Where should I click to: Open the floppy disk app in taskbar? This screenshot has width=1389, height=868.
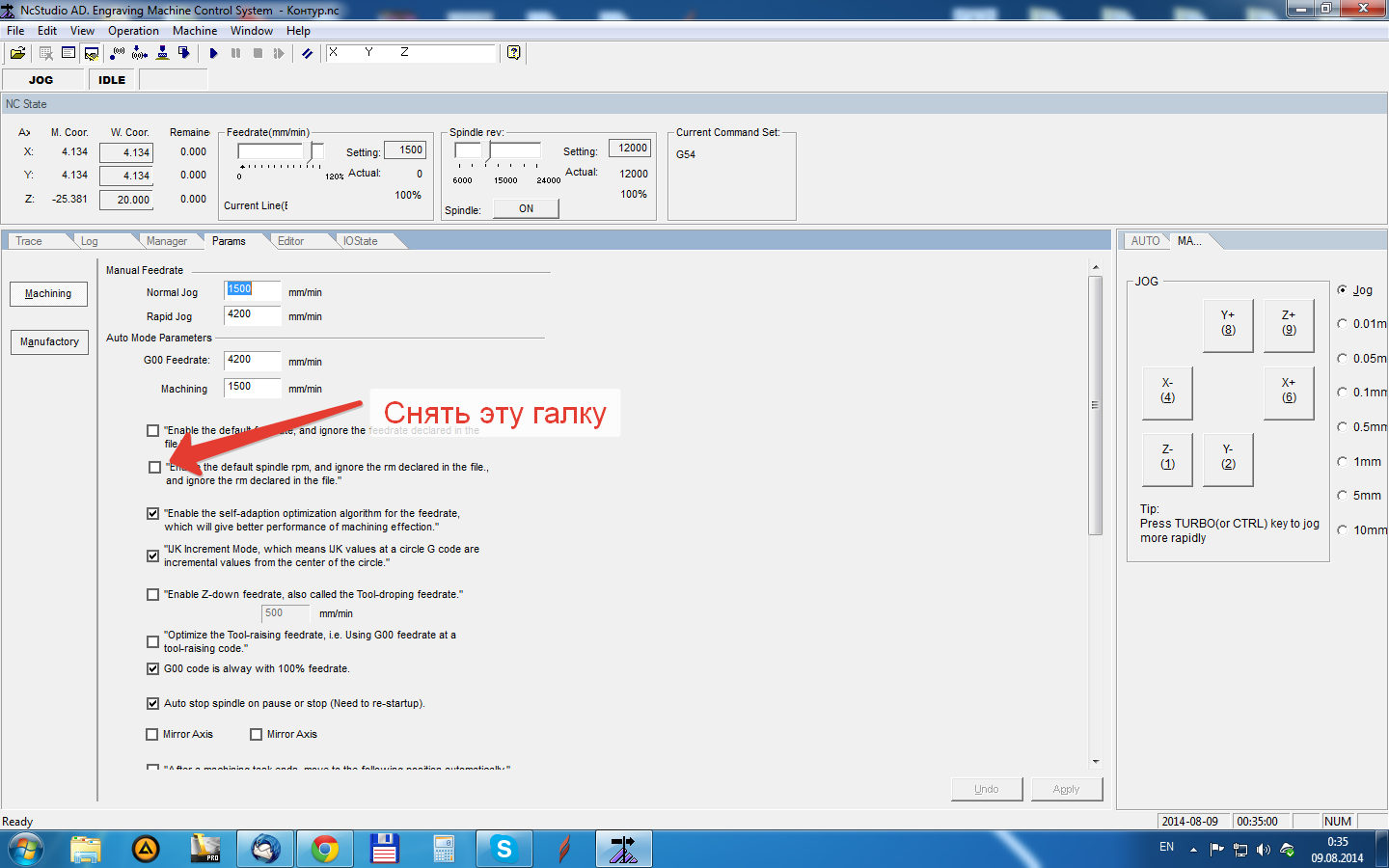[385, 850]
